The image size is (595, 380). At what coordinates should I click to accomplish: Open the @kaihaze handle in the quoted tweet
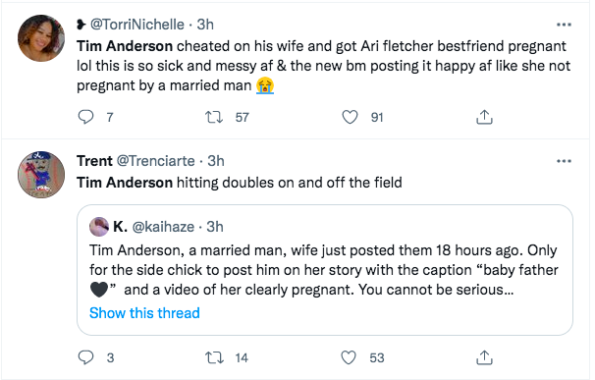tap(163, 227)
